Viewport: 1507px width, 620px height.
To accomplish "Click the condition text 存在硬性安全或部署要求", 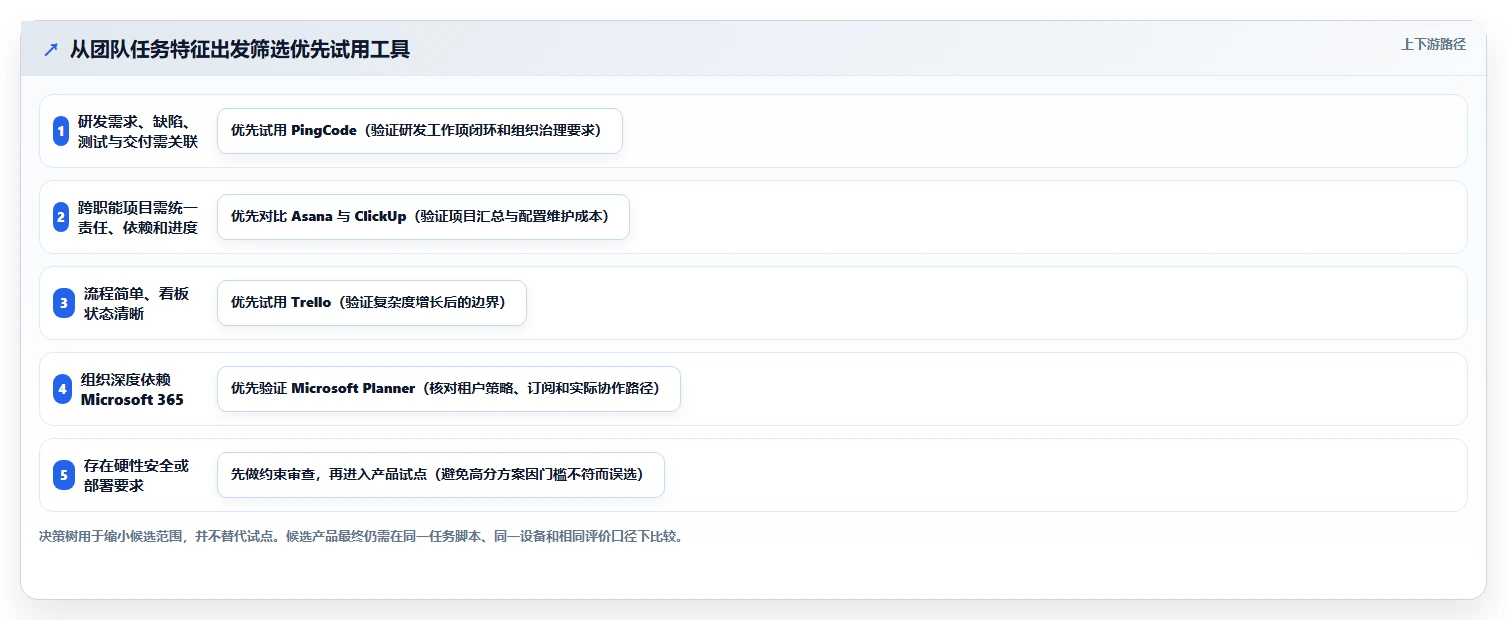I will click(x=136, y=475).
